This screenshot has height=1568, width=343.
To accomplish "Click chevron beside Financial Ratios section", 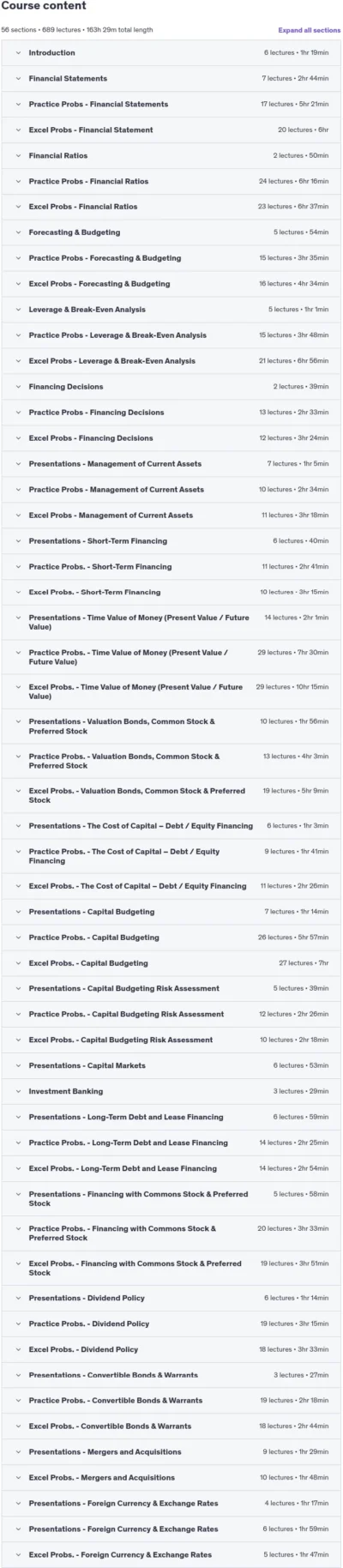I will click(x=18, y=156).
